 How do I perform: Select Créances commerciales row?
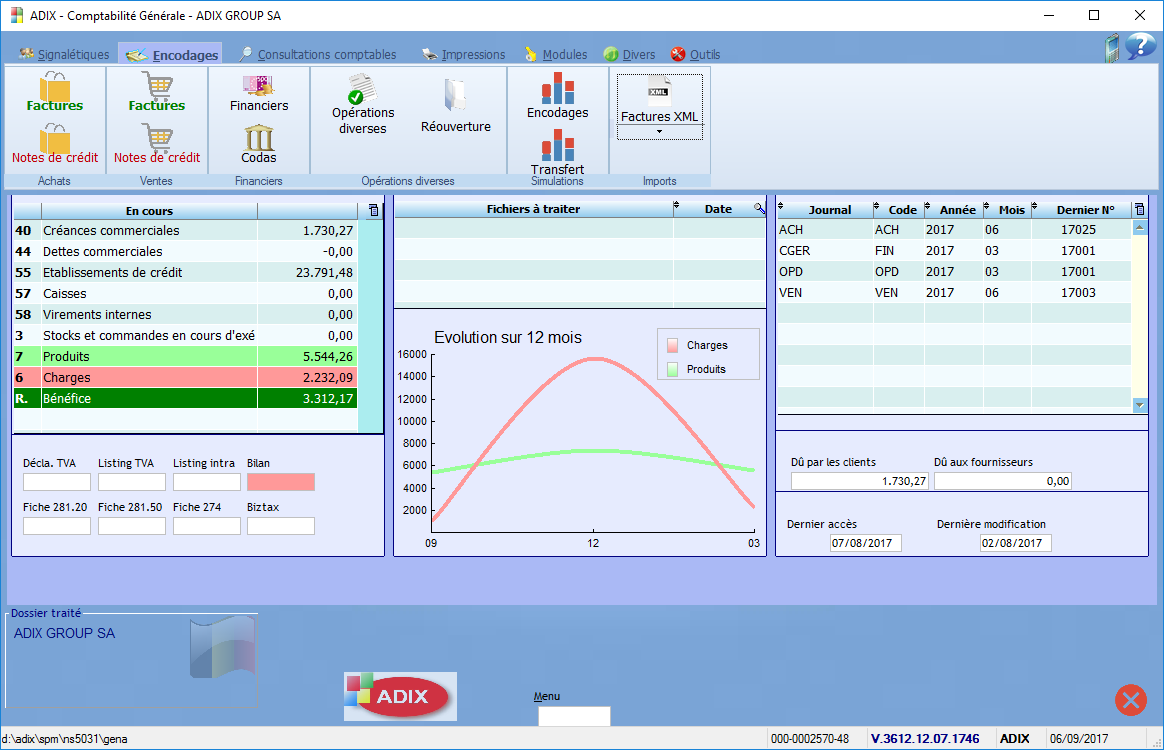(x=185, y=231)
